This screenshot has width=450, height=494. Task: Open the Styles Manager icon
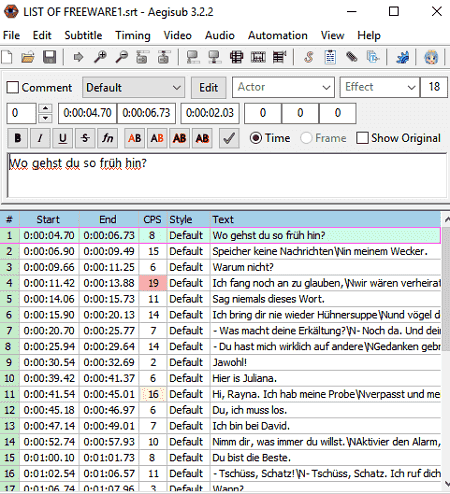click(309, 57)
